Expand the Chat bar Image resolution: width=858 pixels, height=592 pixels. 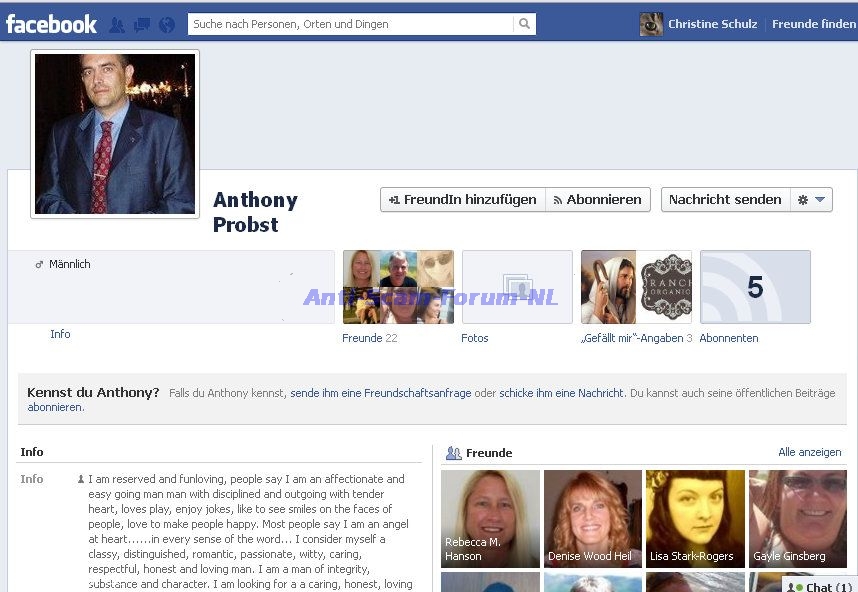click(821, 587)
